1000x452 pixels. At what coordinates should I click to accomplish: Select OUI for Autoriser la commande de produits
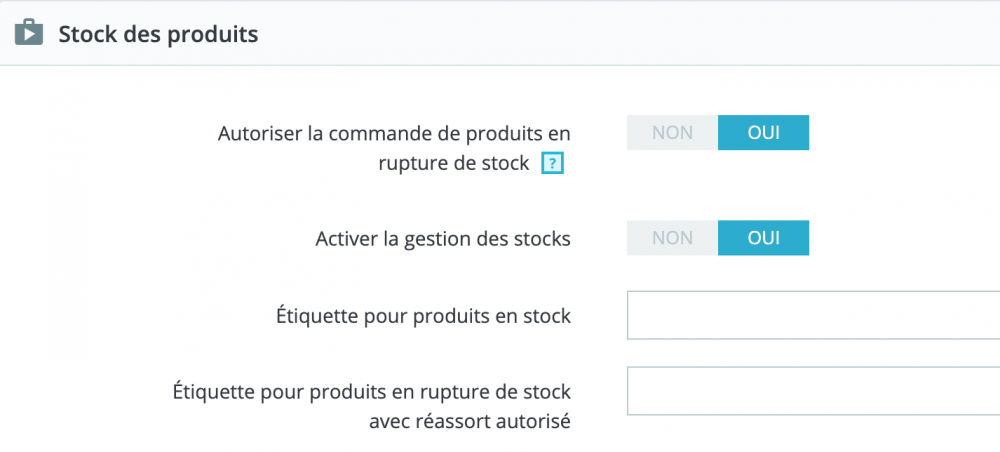tap(763, 132)
